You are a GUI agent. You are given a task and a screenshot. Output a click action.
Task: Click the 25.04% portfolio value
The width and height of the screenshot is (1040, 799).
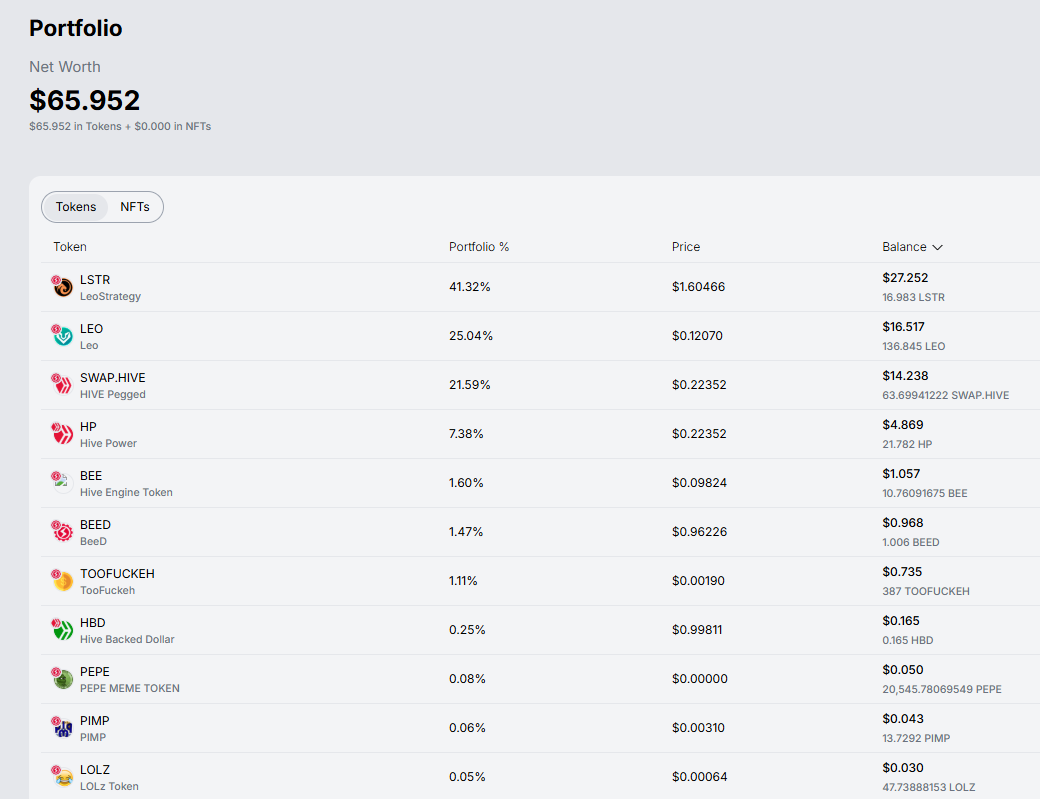(x=471, y=336)
